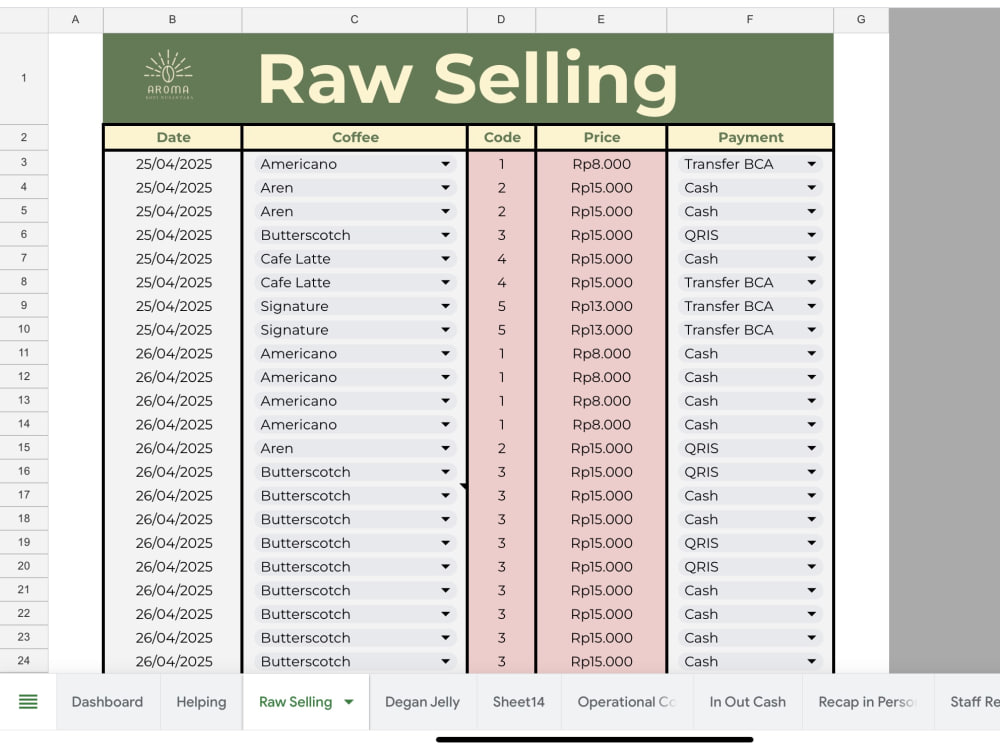Viewport: 1000px width, 750px height.
Task: Select row 20 header
Action: [24, 566]
